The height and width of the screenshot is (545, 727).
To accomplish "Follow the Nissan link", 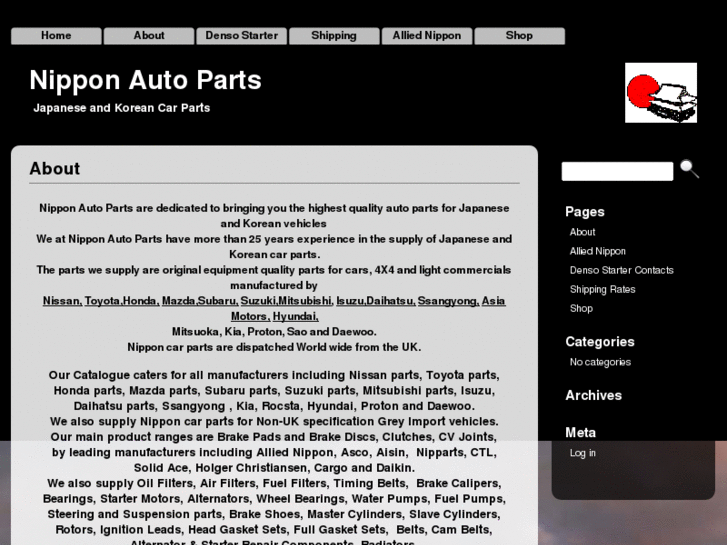I will 63,301.
